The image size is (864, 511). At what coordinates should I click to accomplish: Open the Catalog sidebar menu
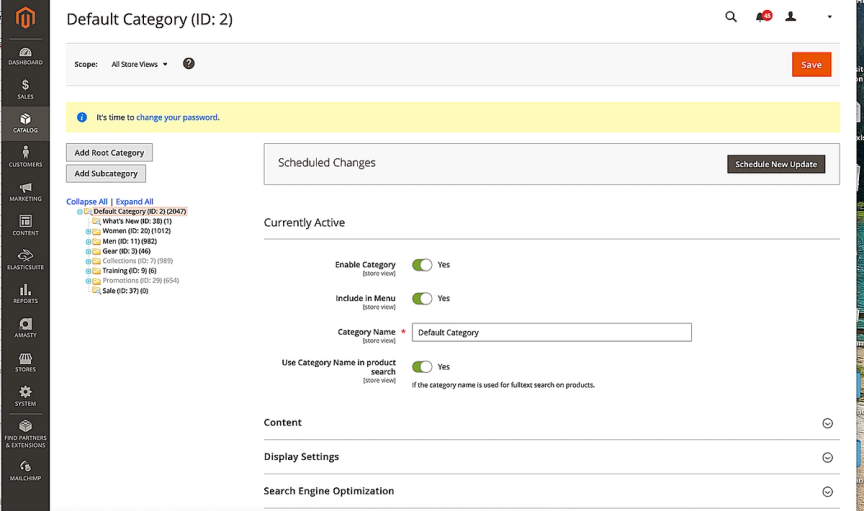tap(25, 123)
